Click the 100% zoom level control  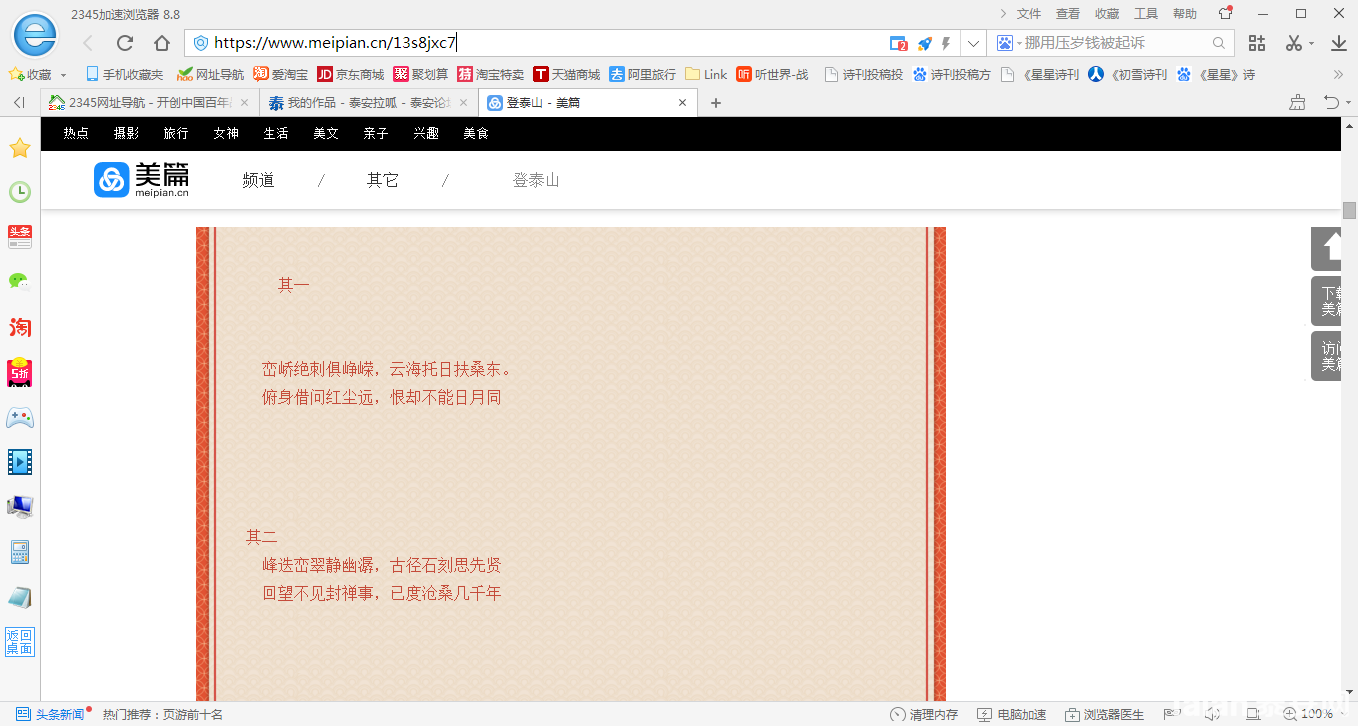click(1308, 714)
